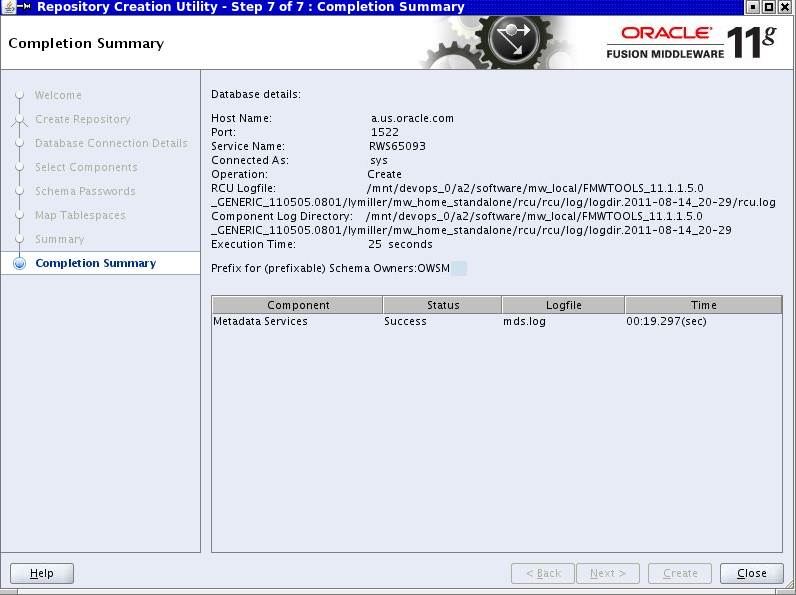Click the port value 1522
The width and height of the screenshot is (796, 595).
click(x=385, y=132)
